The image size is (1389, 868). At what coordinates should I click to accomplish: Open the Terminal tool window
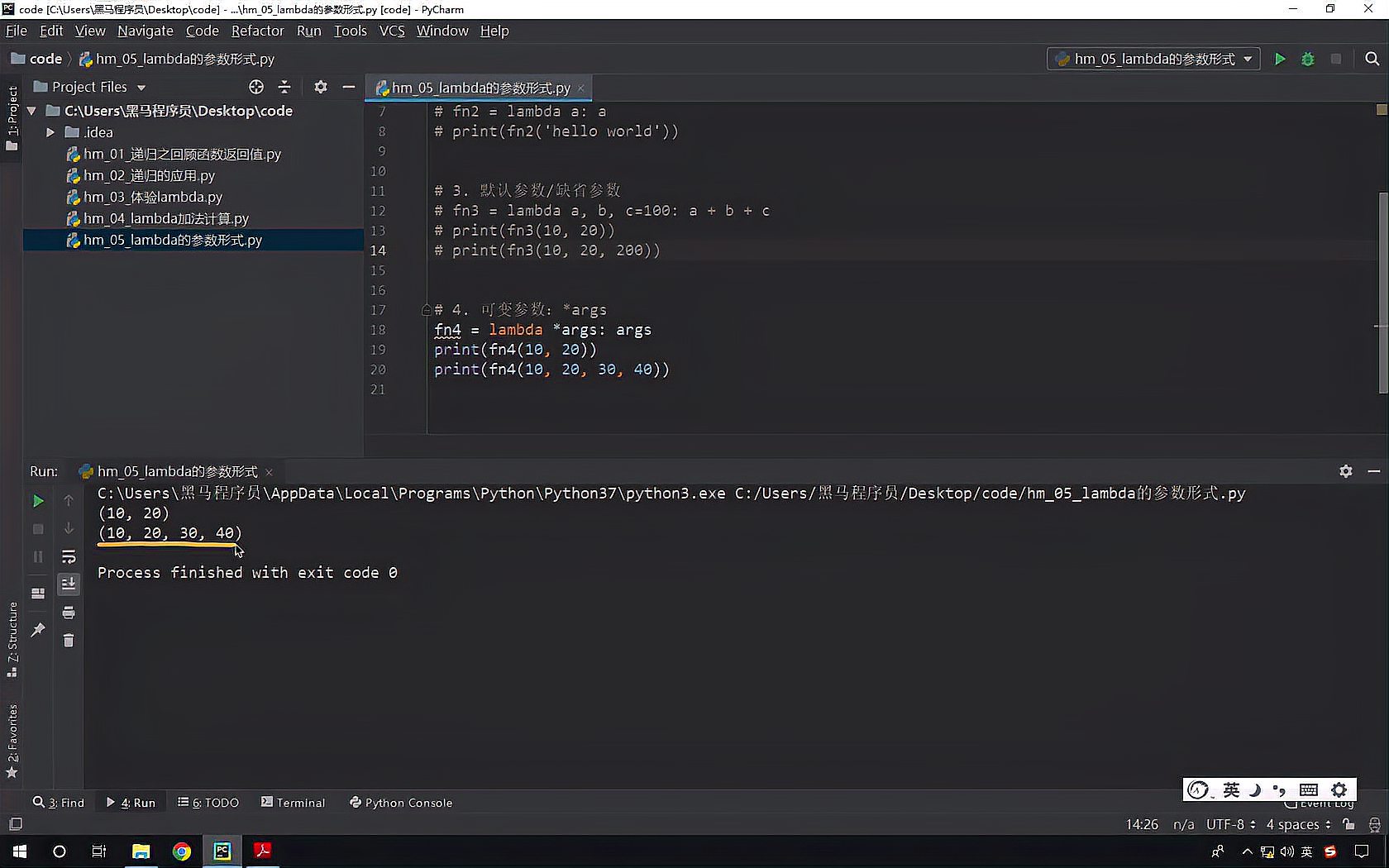click(293, 802)
